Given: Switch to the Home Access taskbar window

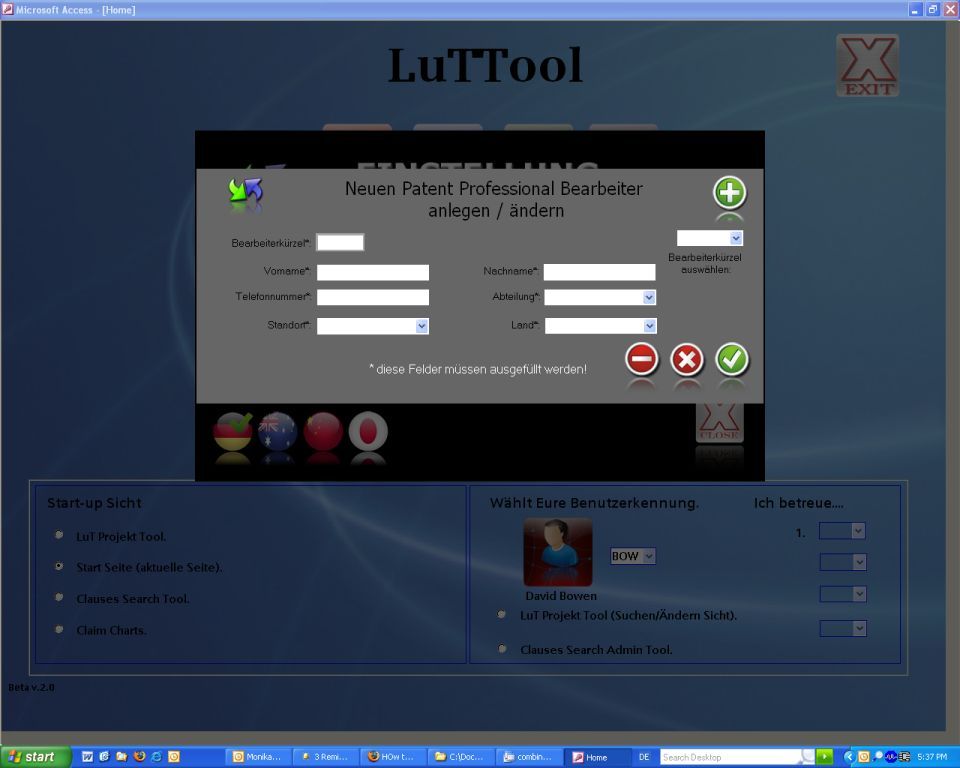Looking at the screenshot, I should pyautogui.click(x=597, y=757).
